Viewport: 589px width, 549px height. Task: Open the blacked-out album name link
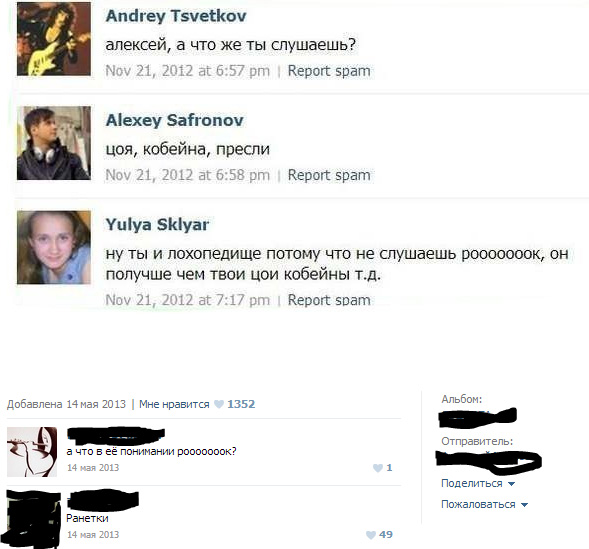tap(477, 417)
